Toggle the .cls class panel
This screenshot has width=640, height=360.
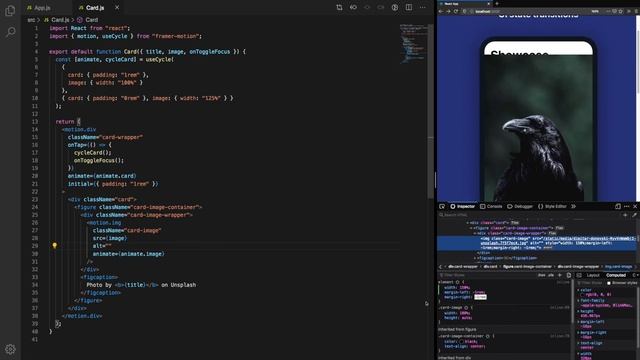point(551,276)
